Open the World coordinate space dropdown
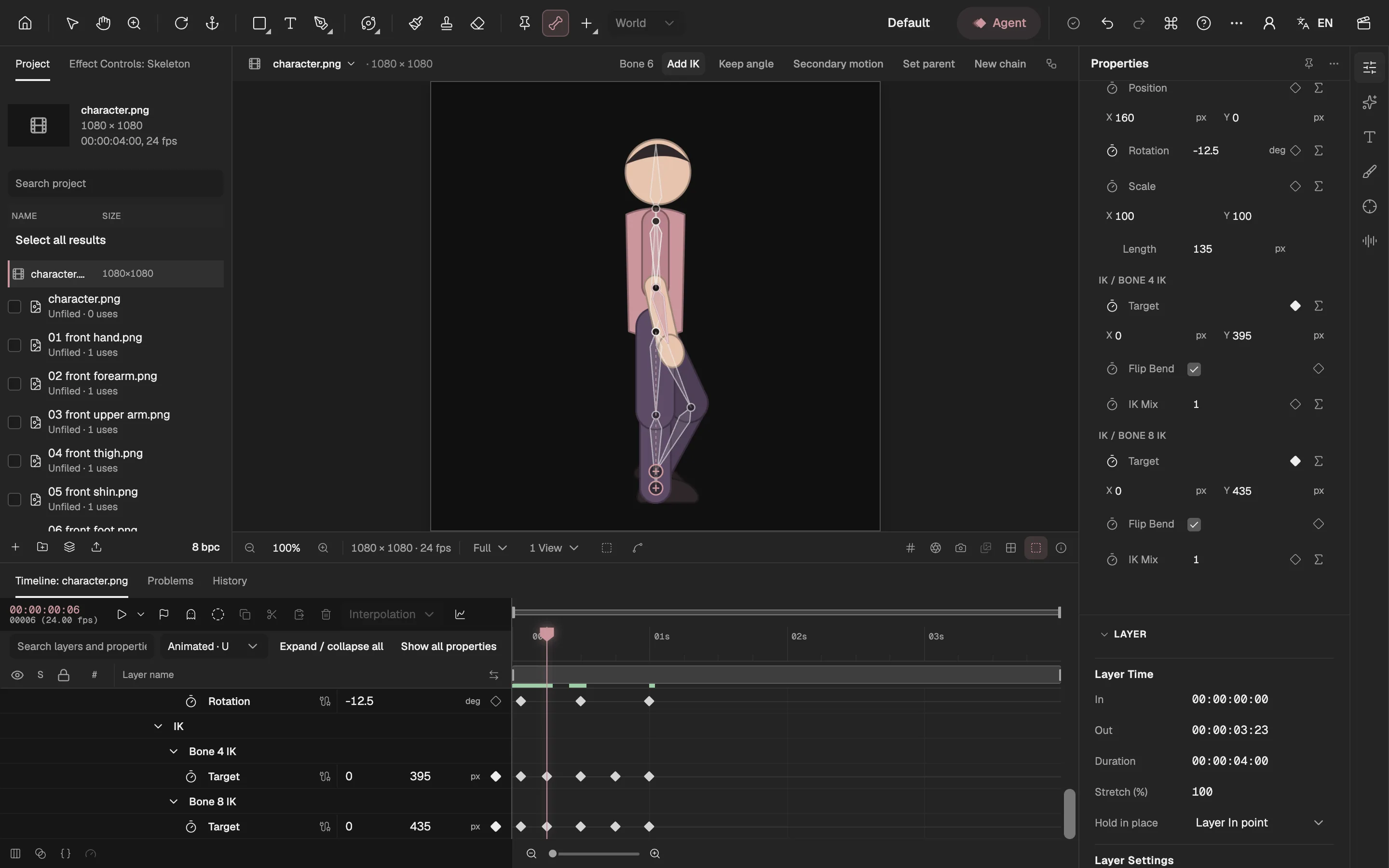Screen dimensions: 1389x868 click(644, 23)
